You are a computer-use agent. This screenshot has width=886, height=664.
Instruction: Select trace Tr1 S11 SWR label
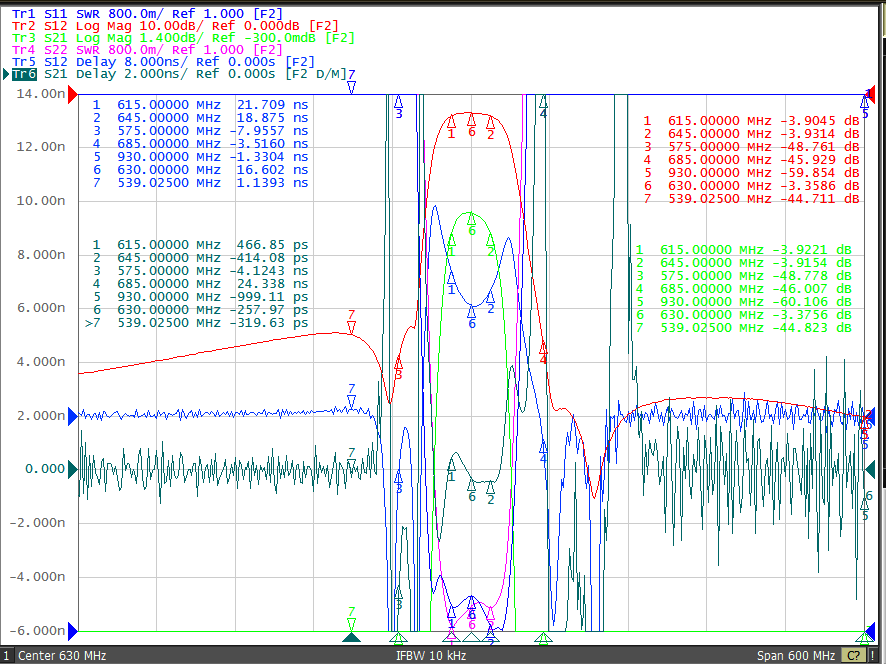tap(147, 14)
